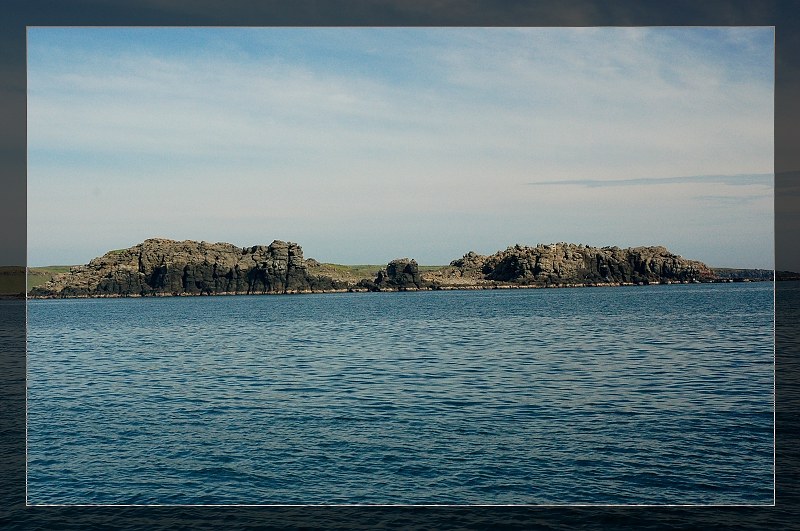Click the top-right corner of the white frame

coord(773,27)
